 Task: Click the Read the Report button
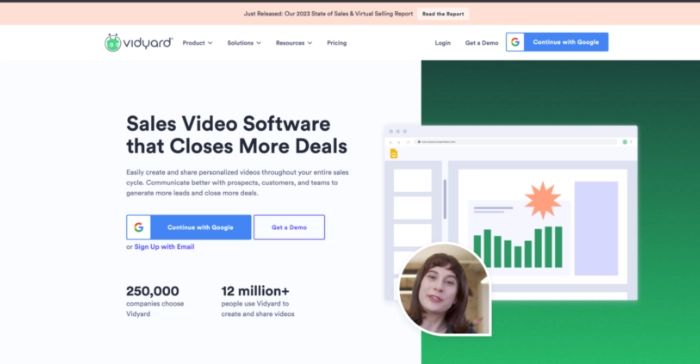click(x=443, y=14)
